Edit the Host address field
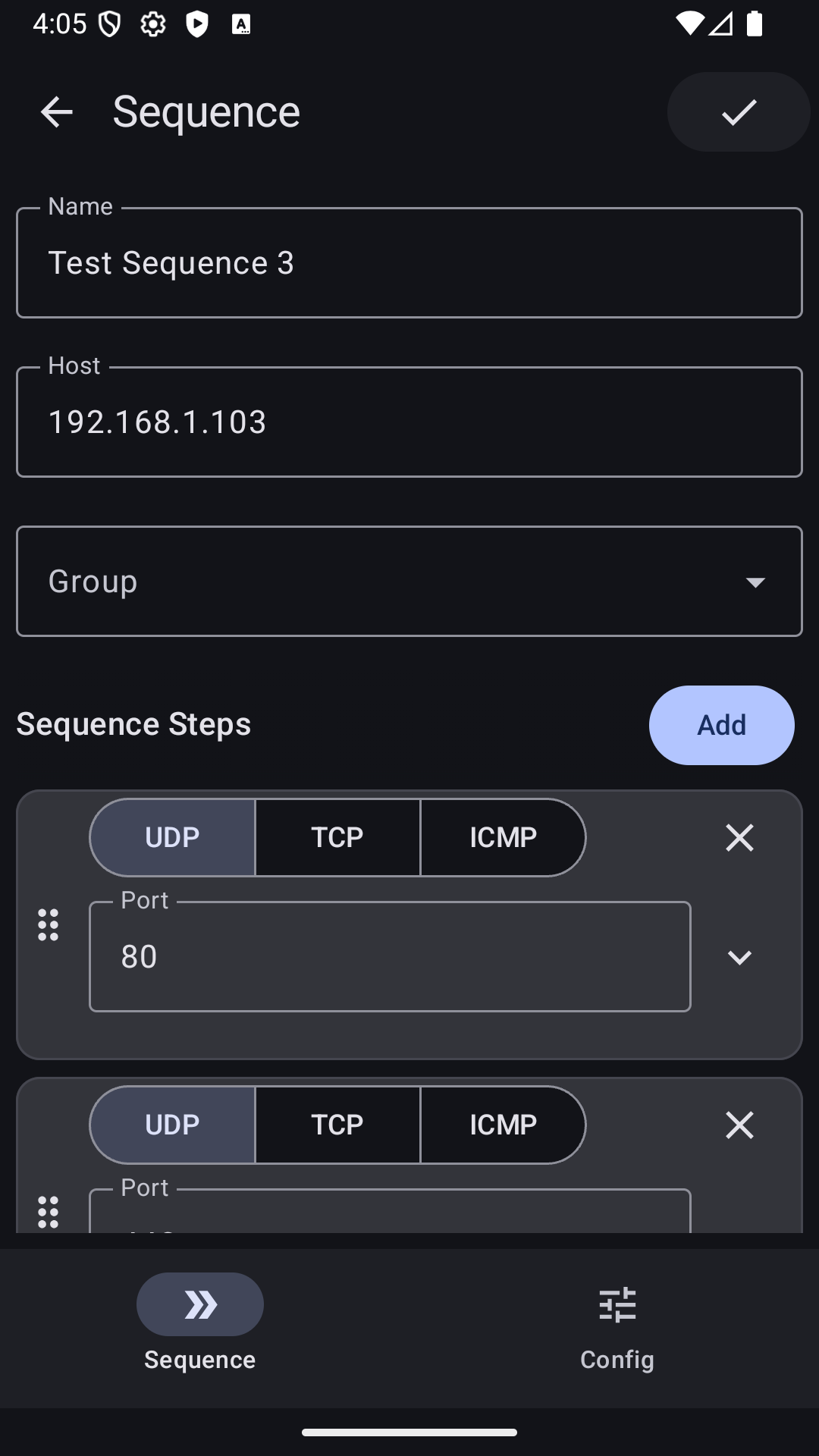 [x=409, y=422]
